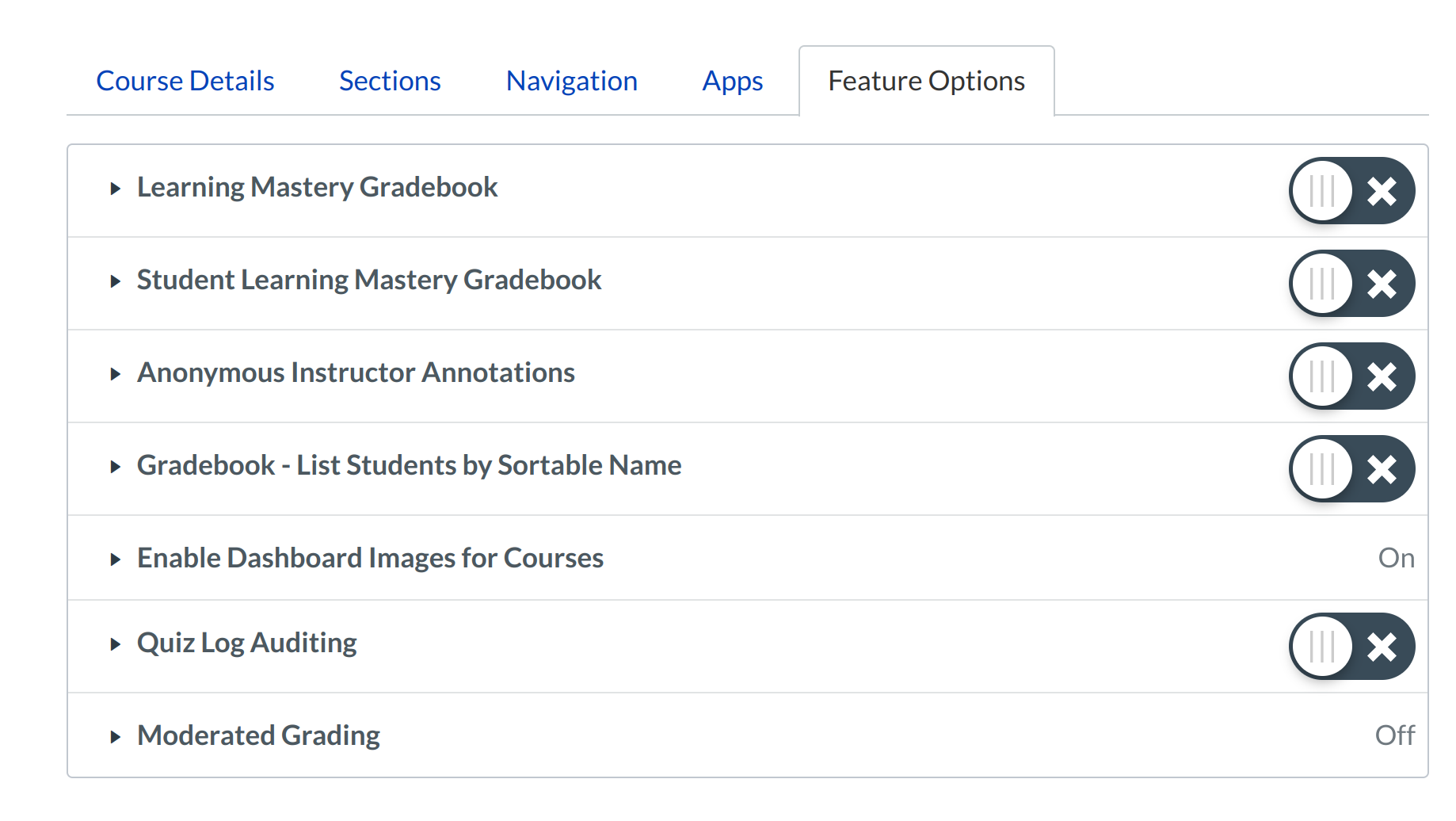Switch to the Sections tab
This screenshot has width=1456, height=821.
click(390, 81)
